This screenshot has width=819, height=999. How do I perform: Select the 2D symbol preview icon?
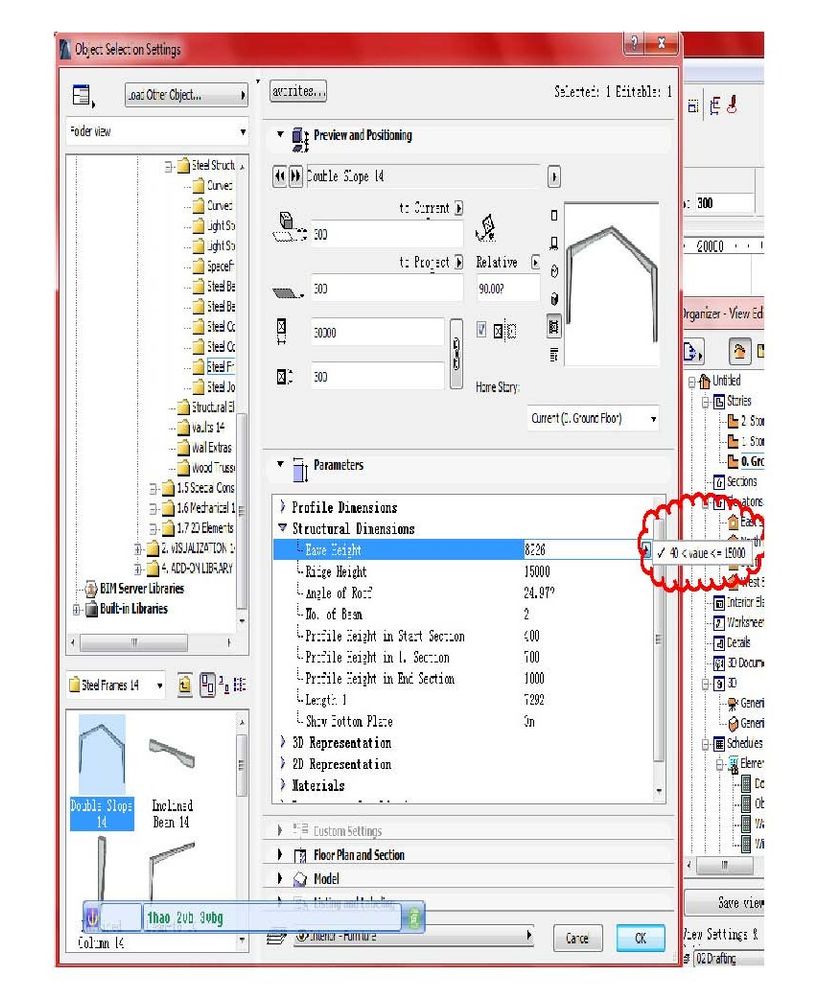554,215
